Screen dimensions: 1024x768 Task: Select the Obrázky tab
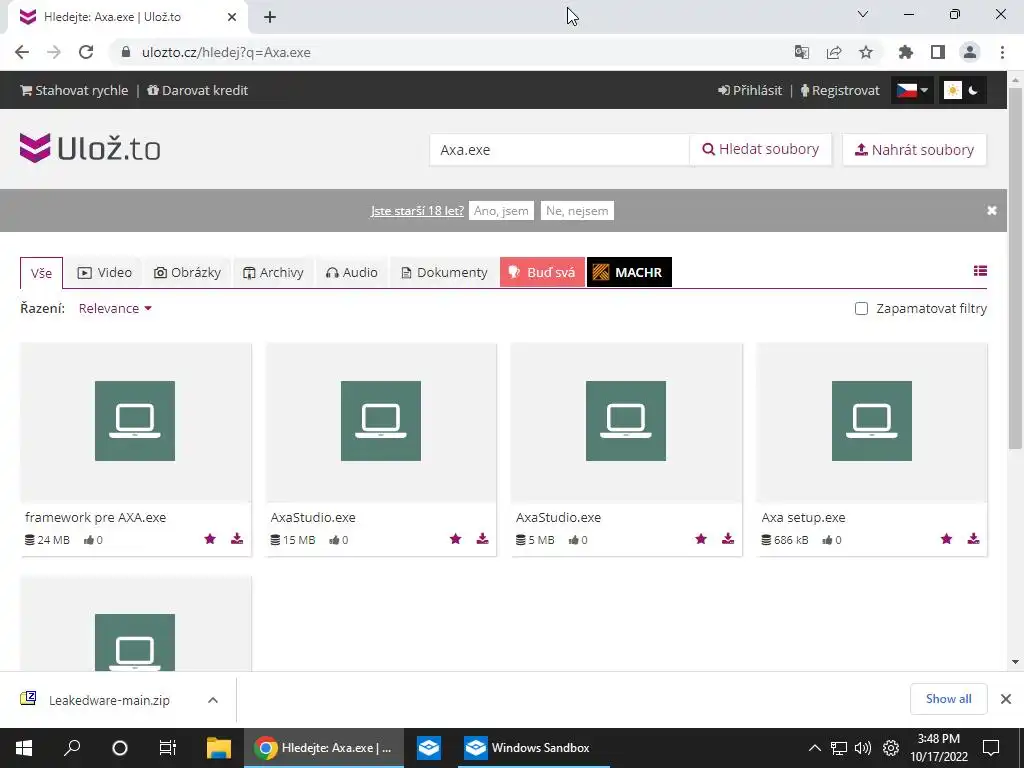(187, 272)
